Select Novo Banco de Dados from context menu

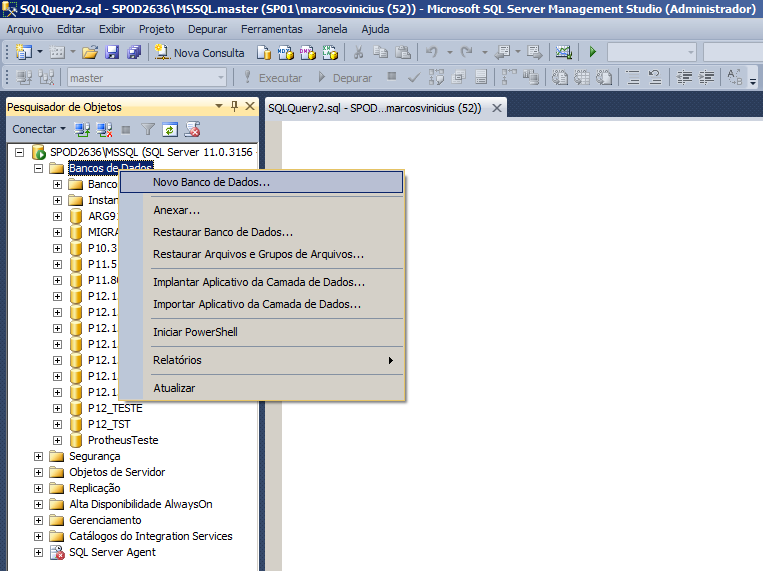[262, 182]
